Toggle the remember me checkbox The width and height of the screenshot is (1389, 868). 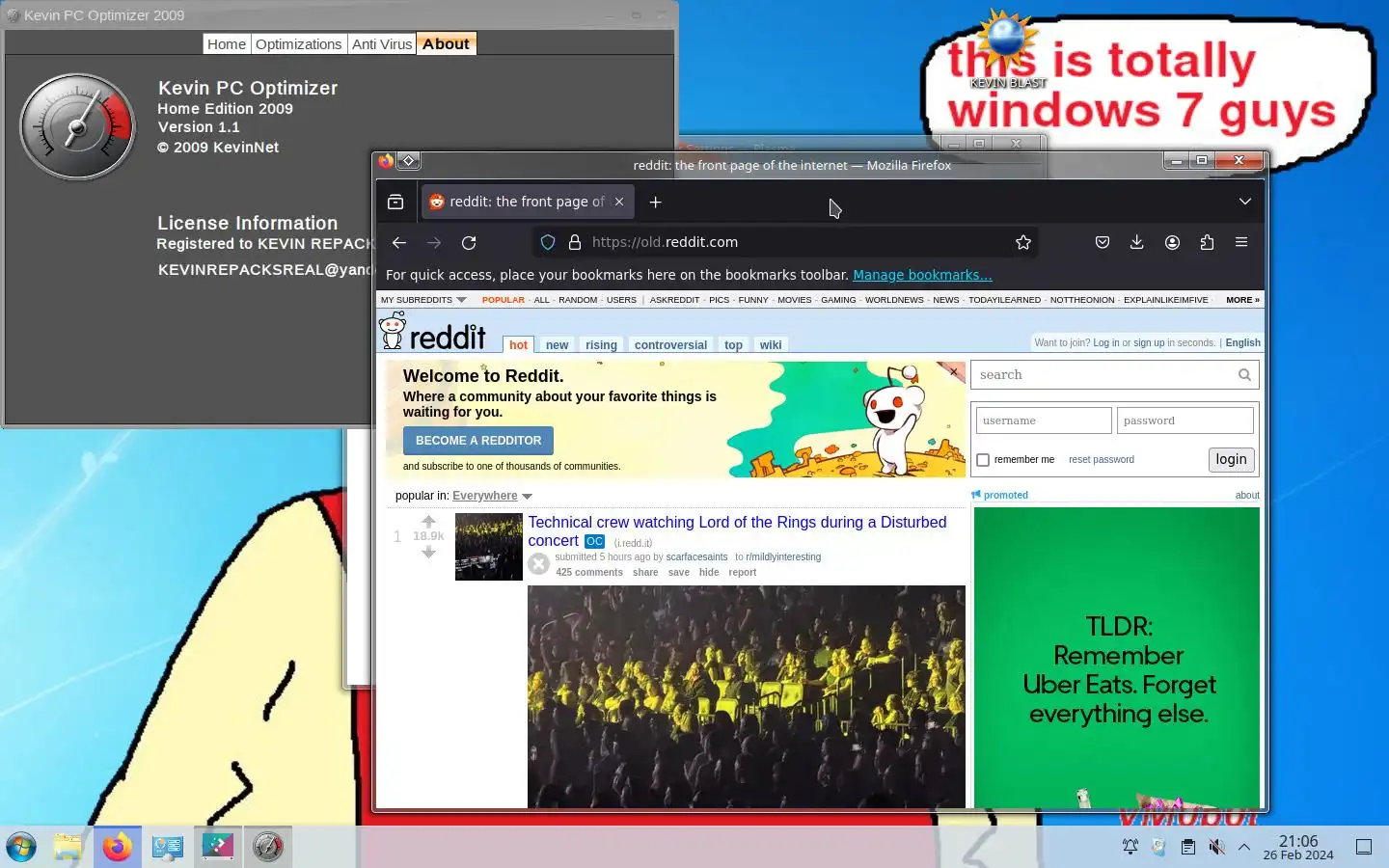(x=983, y=460)
